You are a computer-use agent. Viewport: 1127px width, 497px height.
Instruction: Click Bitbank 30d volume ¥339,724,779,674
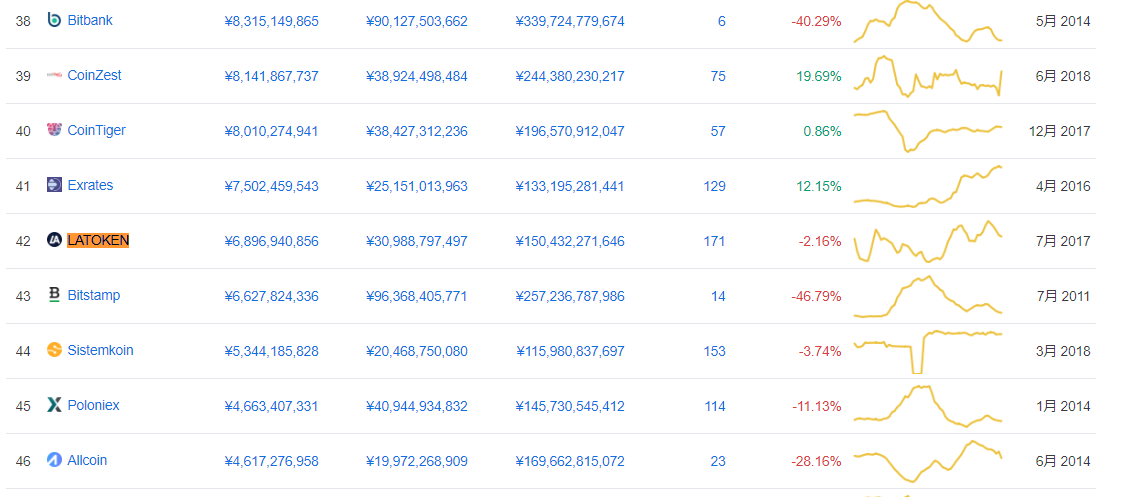[570, 22]
